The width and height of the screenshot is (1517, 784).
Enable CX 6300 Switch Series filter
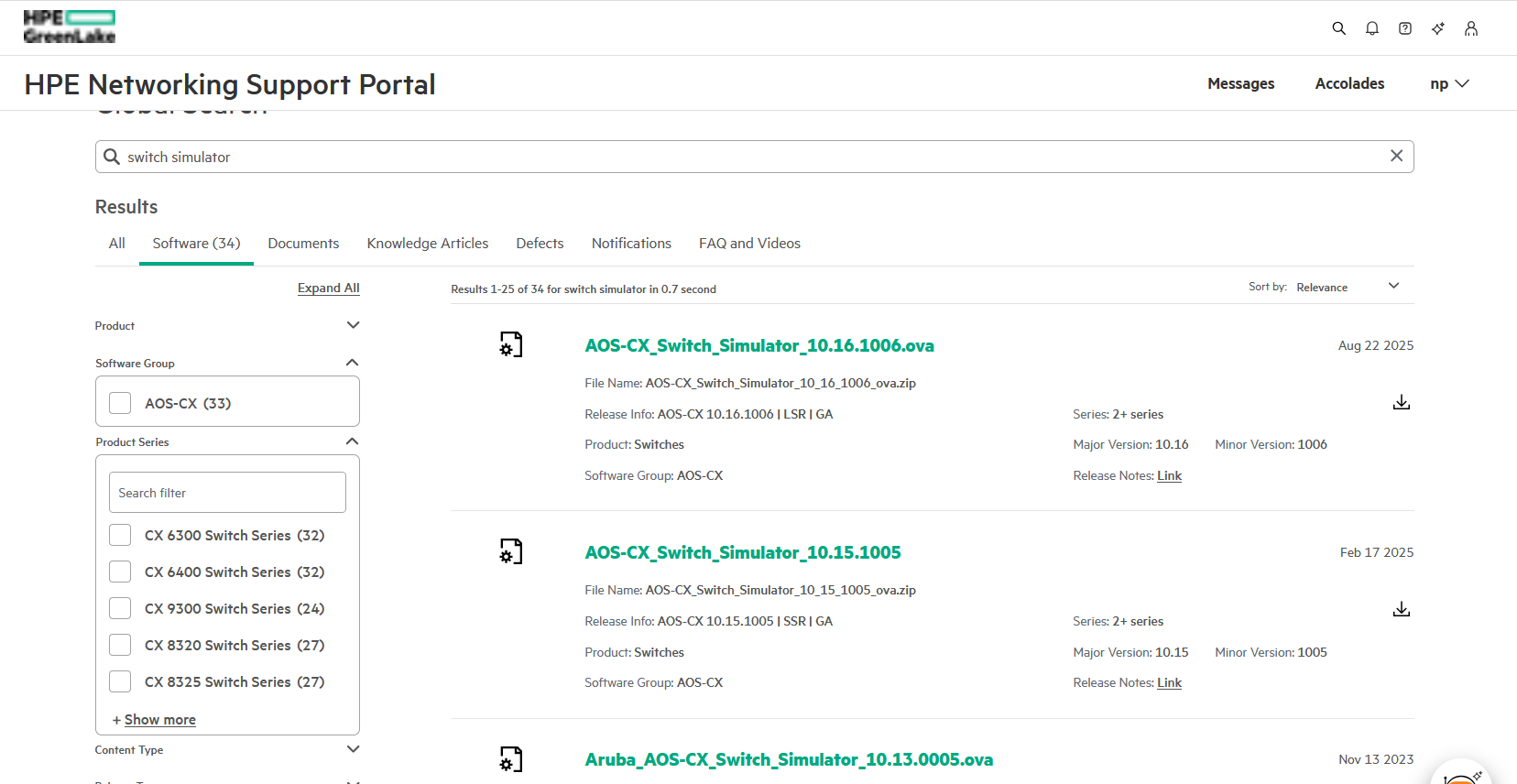[x=120, y=535]
